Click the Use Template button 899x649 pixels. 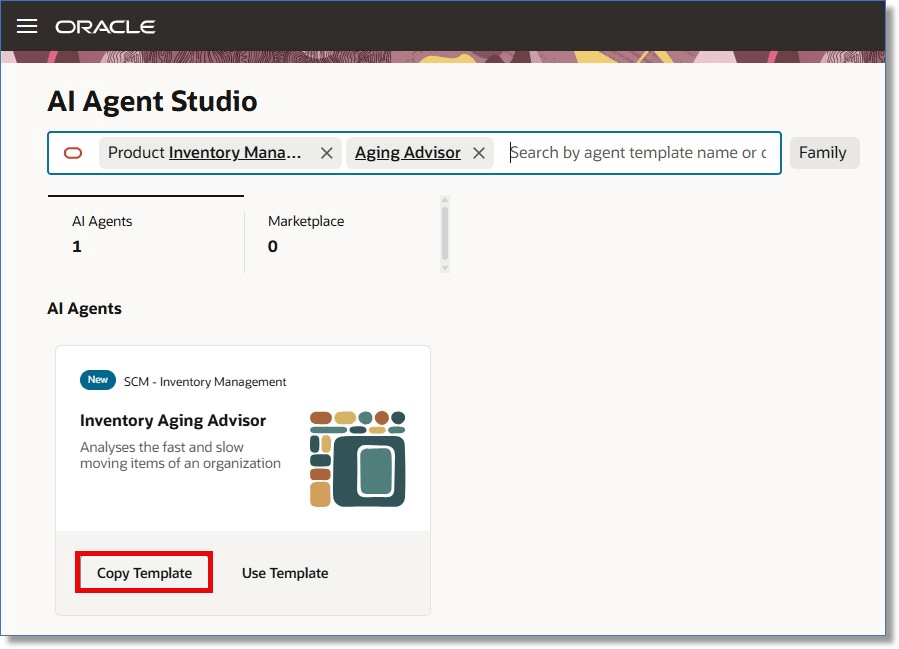tap(285, 572)
